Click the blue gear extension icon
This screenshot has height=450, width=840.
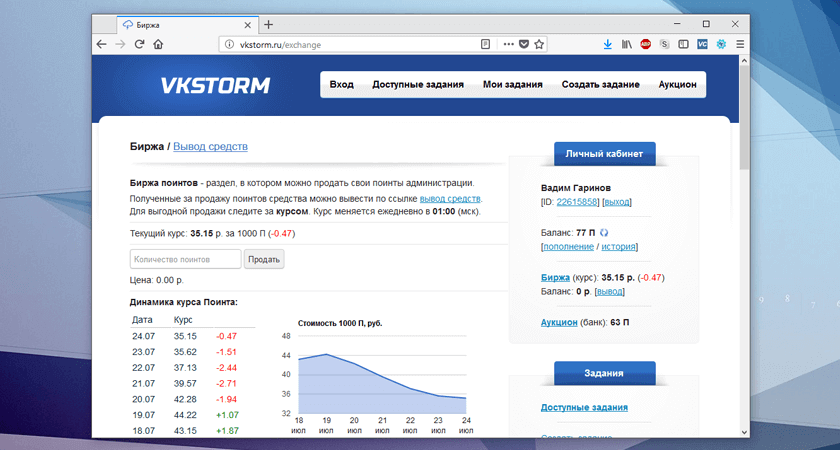click(721, 44)
